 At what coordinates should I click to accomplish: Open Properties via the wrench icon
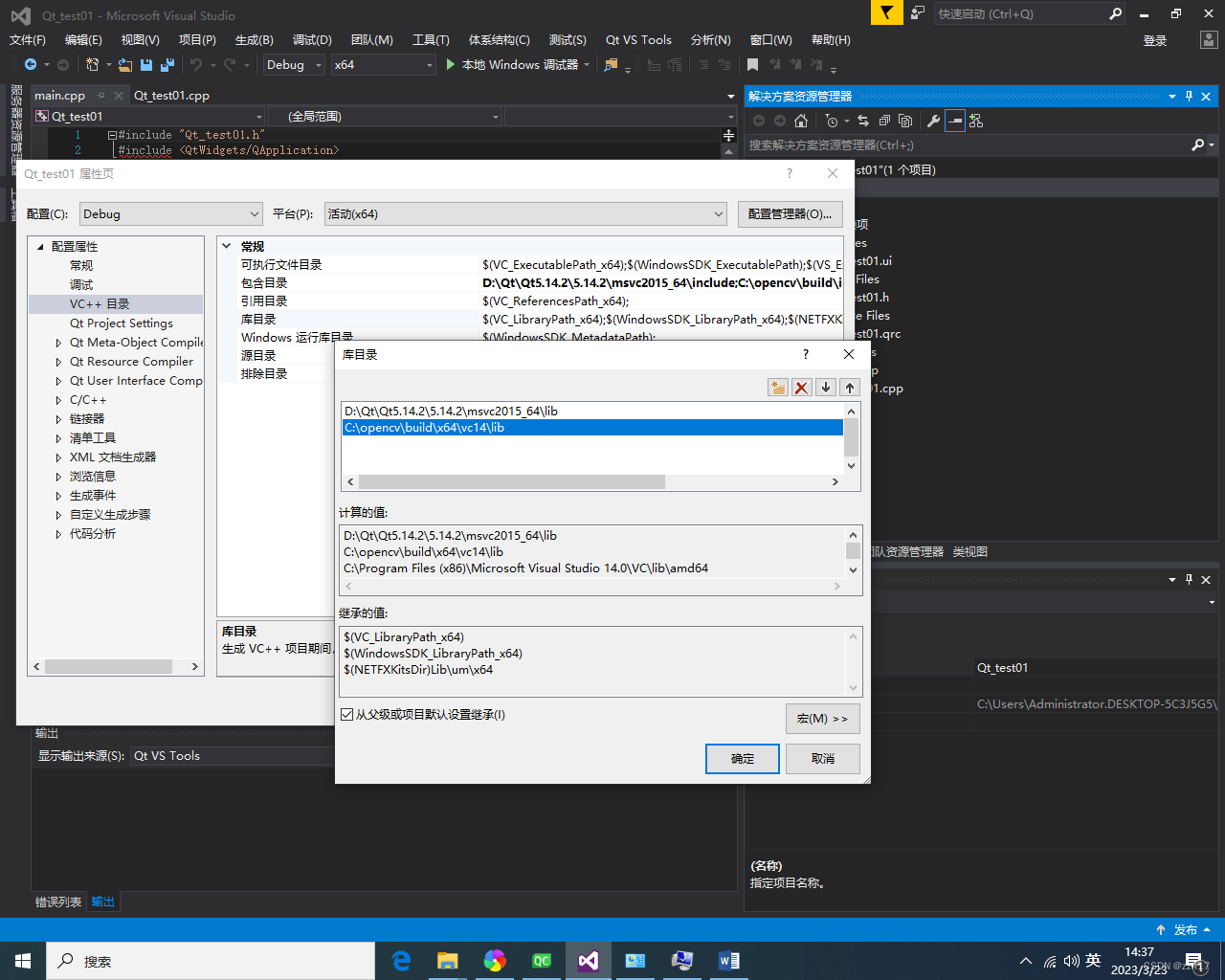click(x=933, y=122)
